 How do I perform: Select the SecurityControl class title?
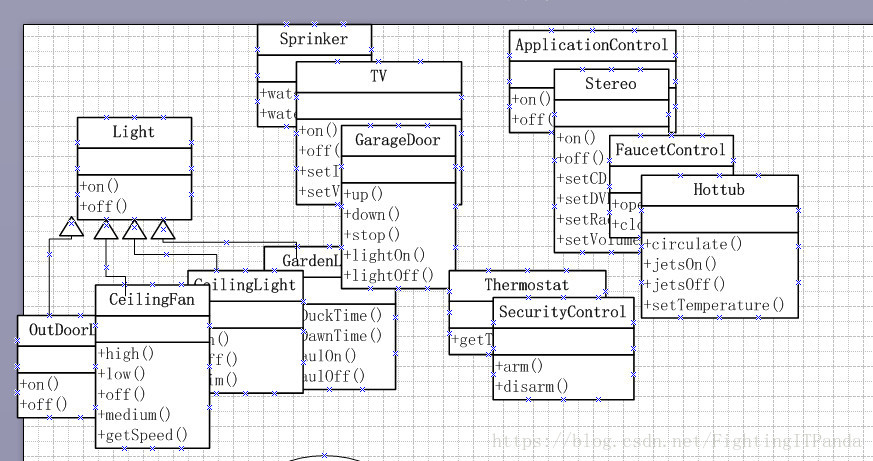coord(562,312)
